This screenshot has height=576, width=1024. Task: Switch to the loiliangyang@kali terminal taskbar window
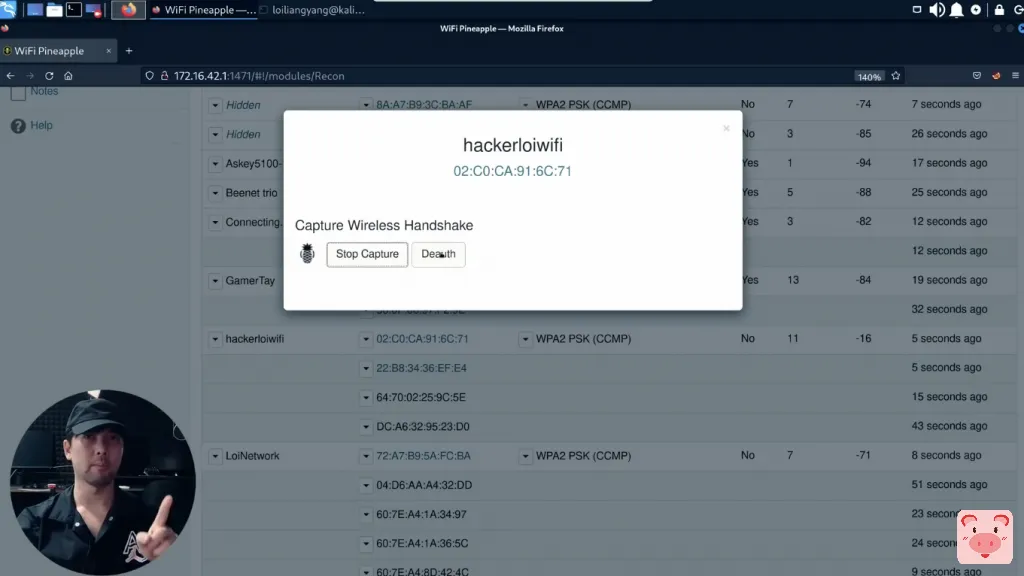pyautogui.click(x=312, y=10)
